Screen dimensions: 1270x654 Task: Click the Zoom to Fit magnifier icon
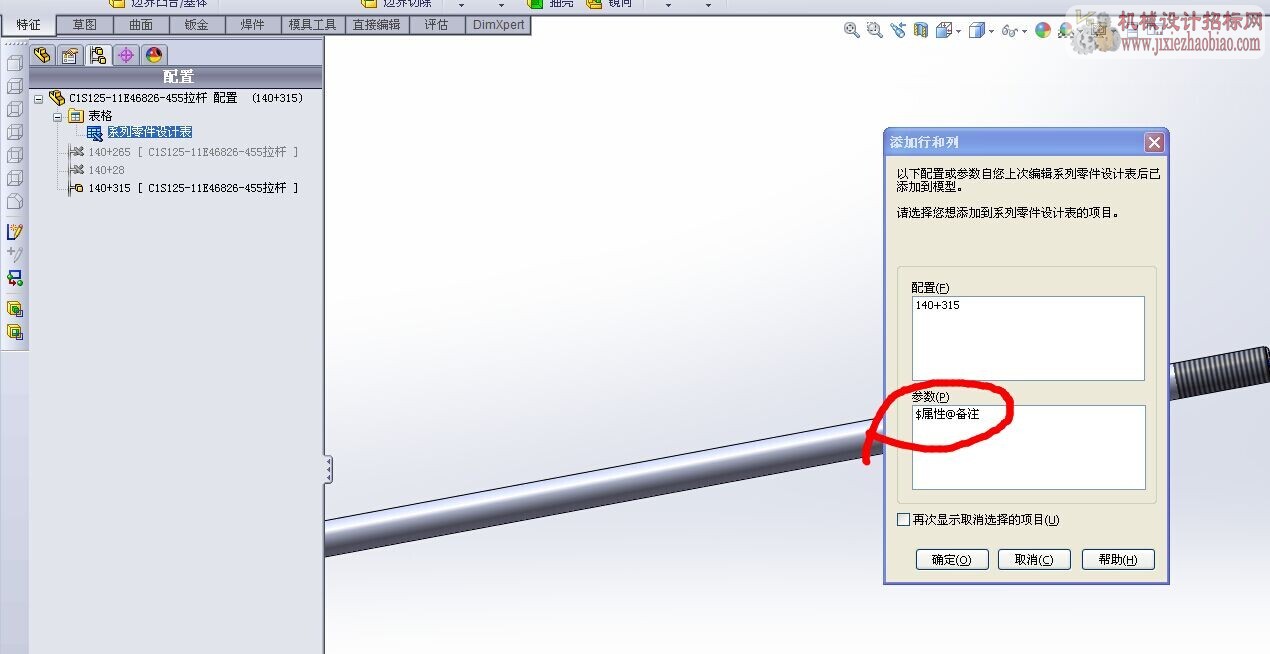852,31
